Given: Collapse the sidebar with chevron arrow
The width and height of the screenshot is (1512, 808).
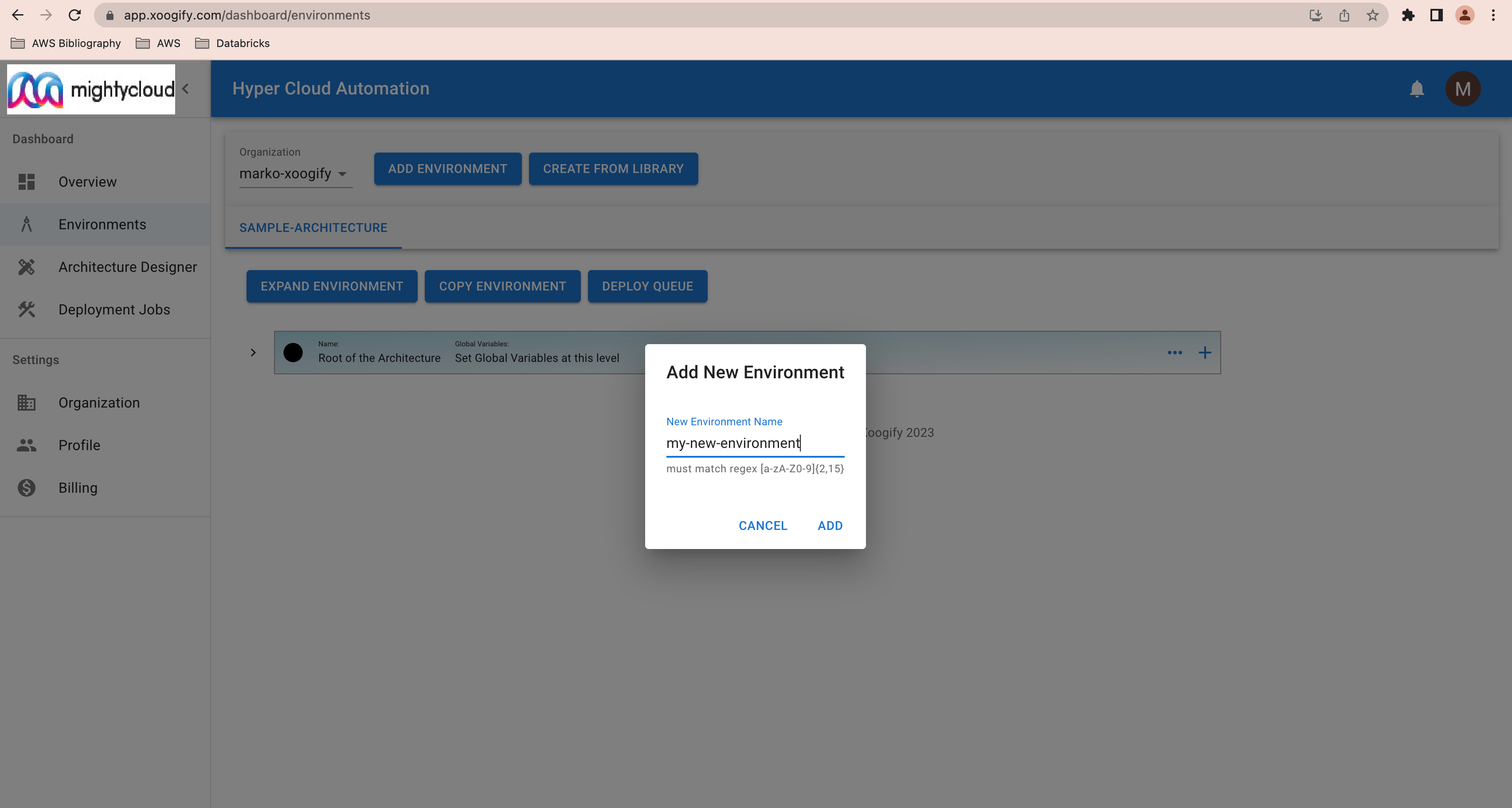Looking at the screenshot, I should point(185,89).
